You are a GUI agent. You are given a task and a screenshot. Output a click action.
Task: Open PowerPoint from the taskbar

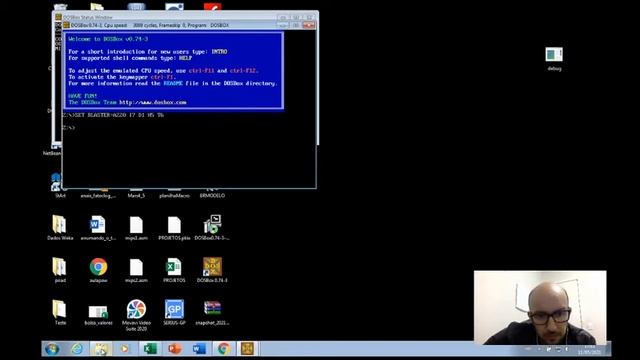(x=174, y=349)
